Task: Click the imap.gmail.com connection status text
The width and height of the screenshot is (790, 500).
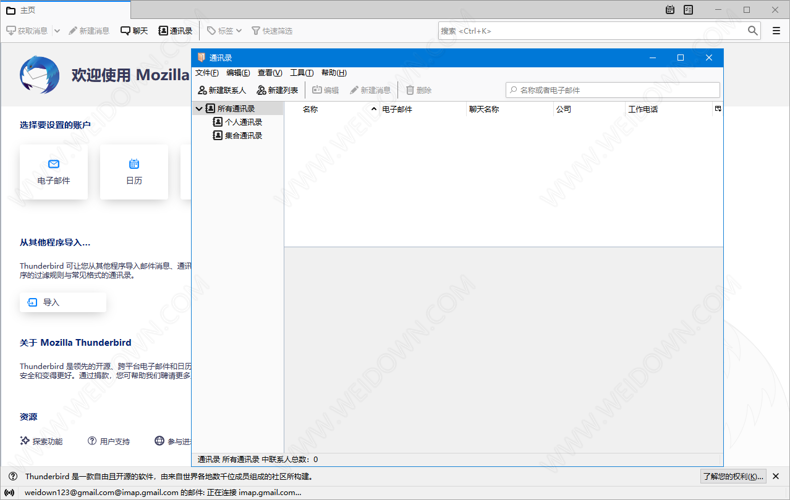Action: click(x=163, y=492)
